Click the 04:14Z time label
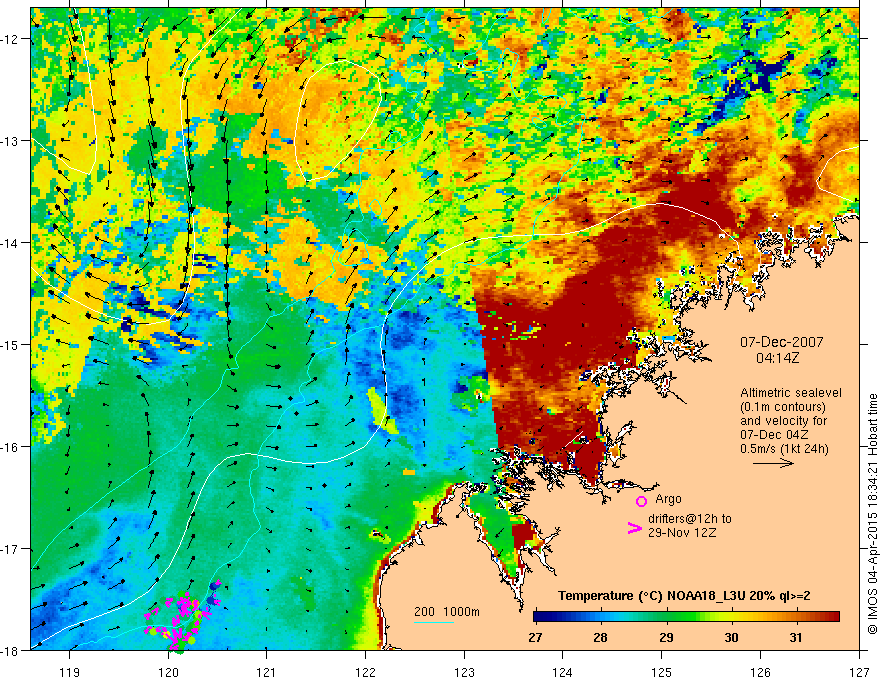The width and height of the screenshot is (880, 680). pos(777,358)
